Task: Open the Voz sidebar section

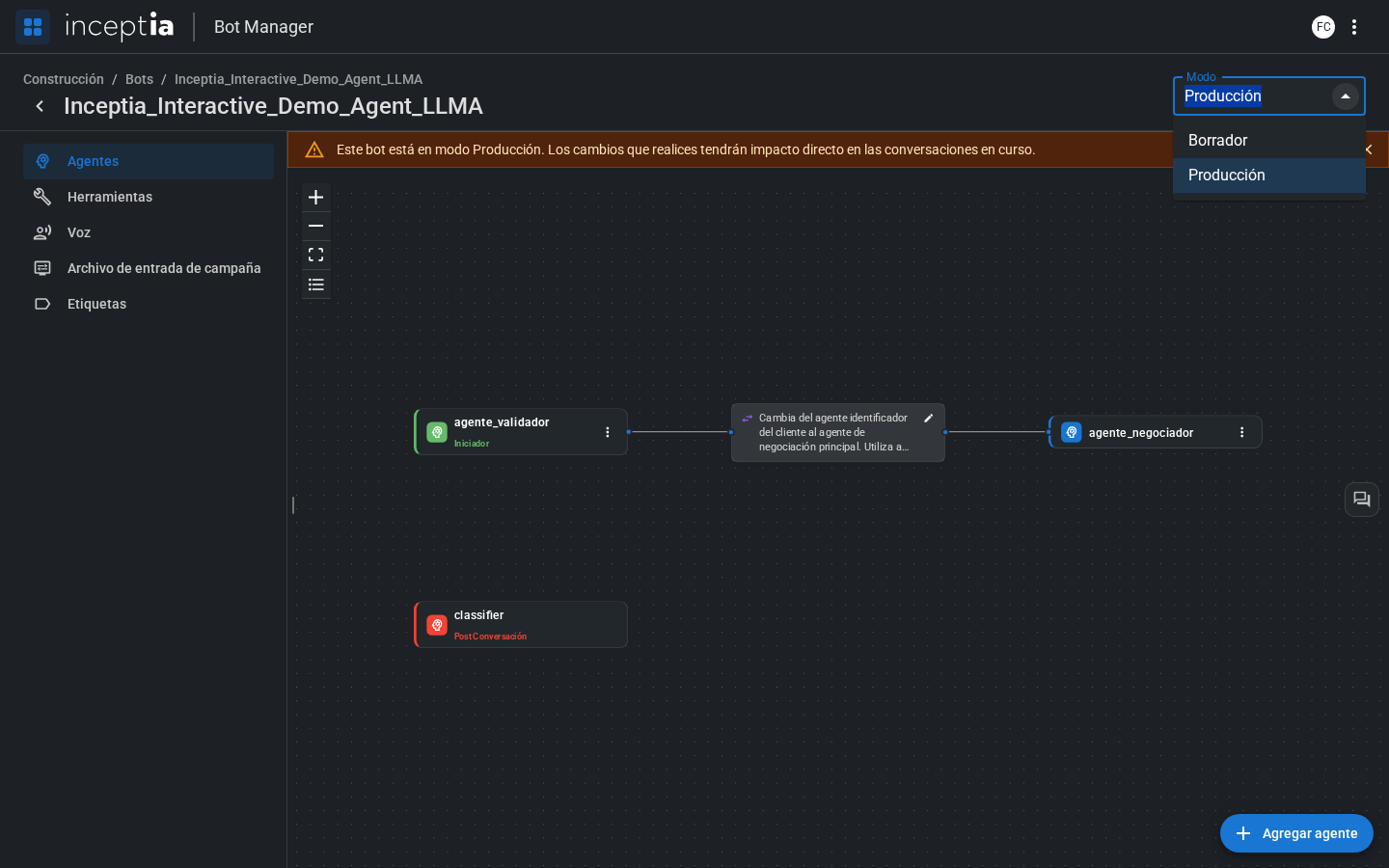Action: point(149,232)
